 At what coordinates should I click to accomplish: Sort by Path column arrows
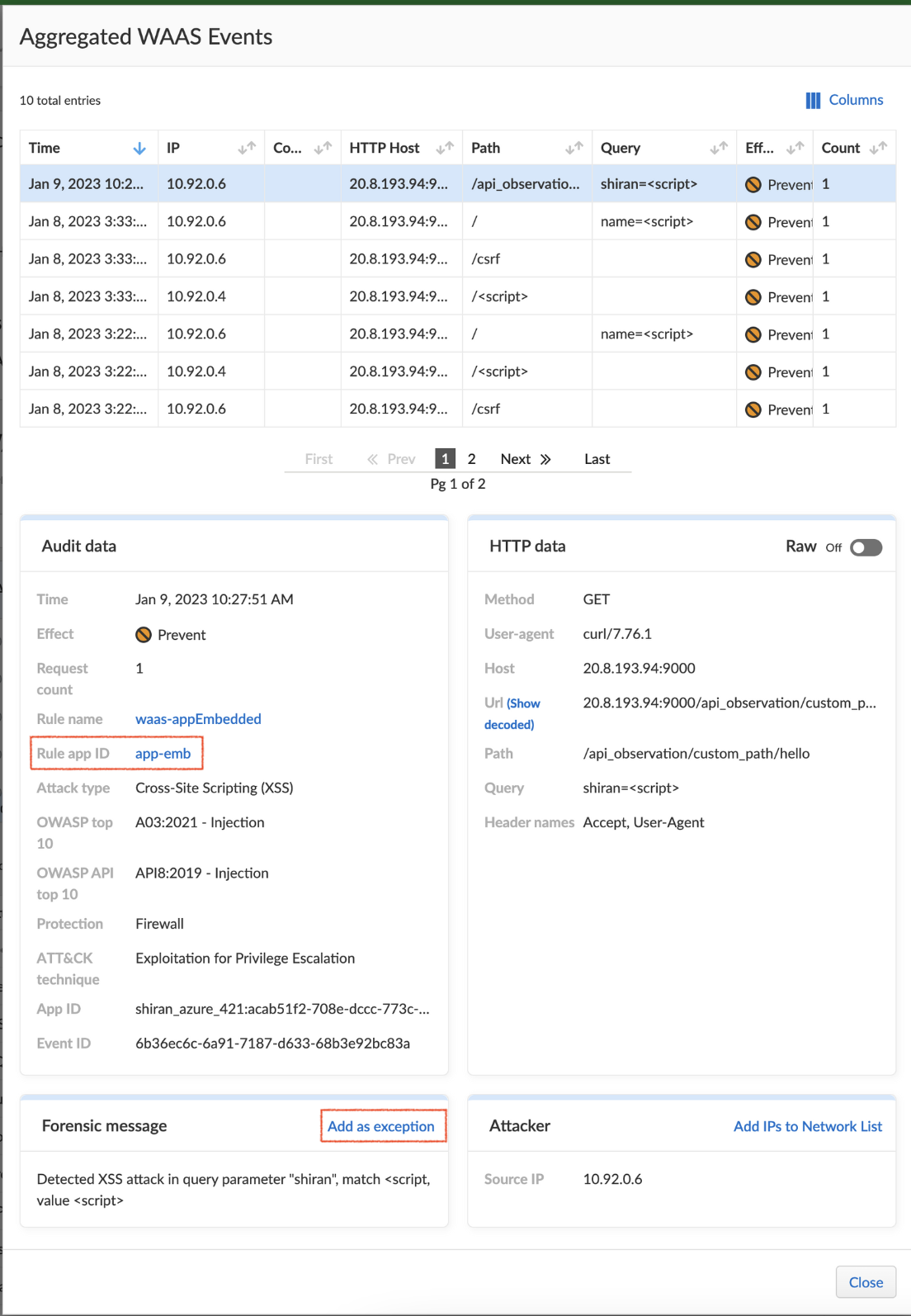[x=574, y=149]
